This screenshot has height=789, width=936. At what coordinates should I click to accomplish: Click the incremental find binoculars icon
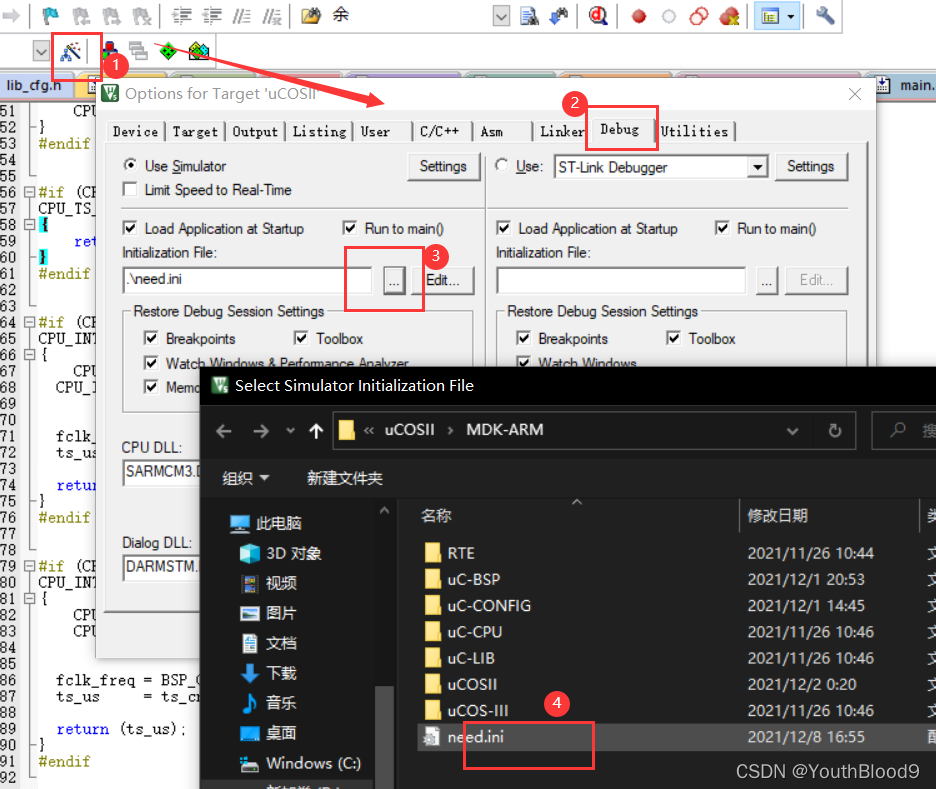(559, 16)
